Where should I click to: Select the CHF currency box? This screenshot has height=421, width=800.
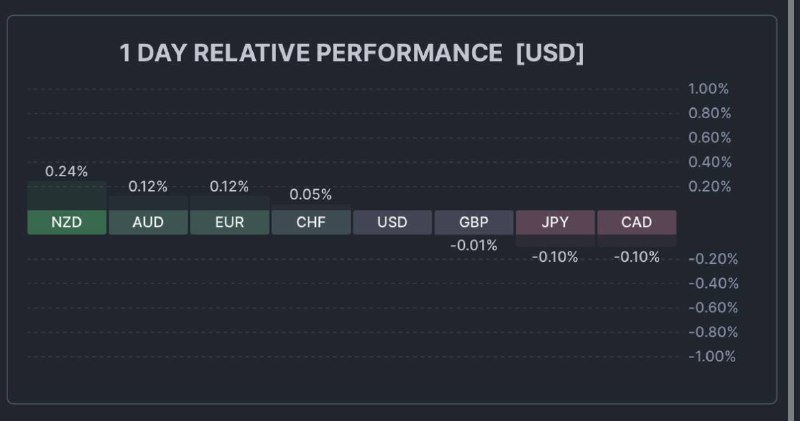[311, 222]
